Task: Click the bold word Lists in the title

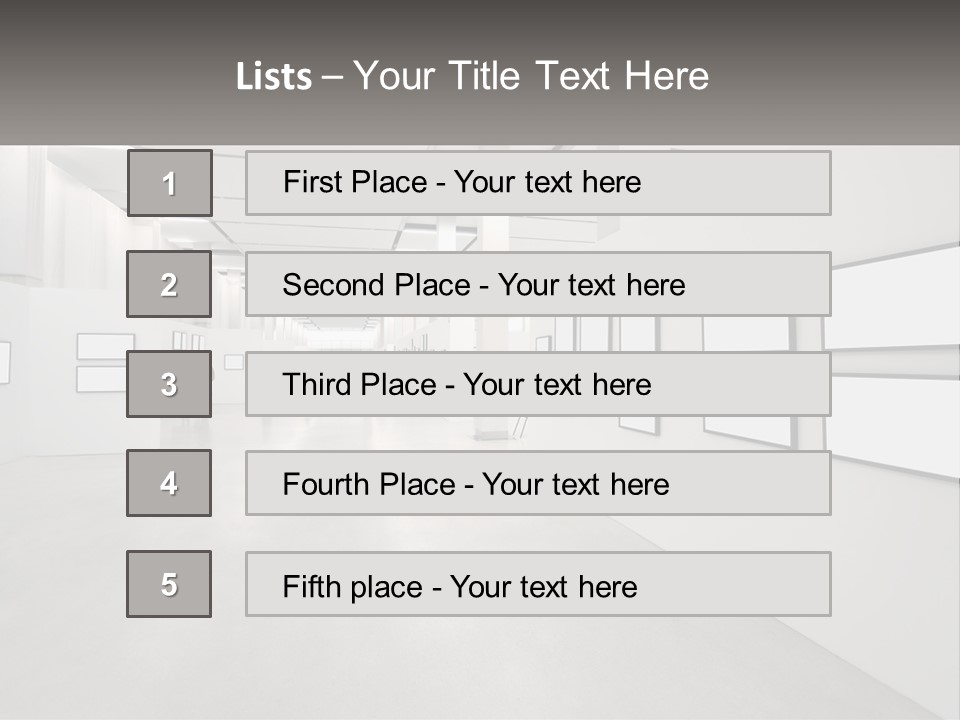Action: (x=273, y=77)
